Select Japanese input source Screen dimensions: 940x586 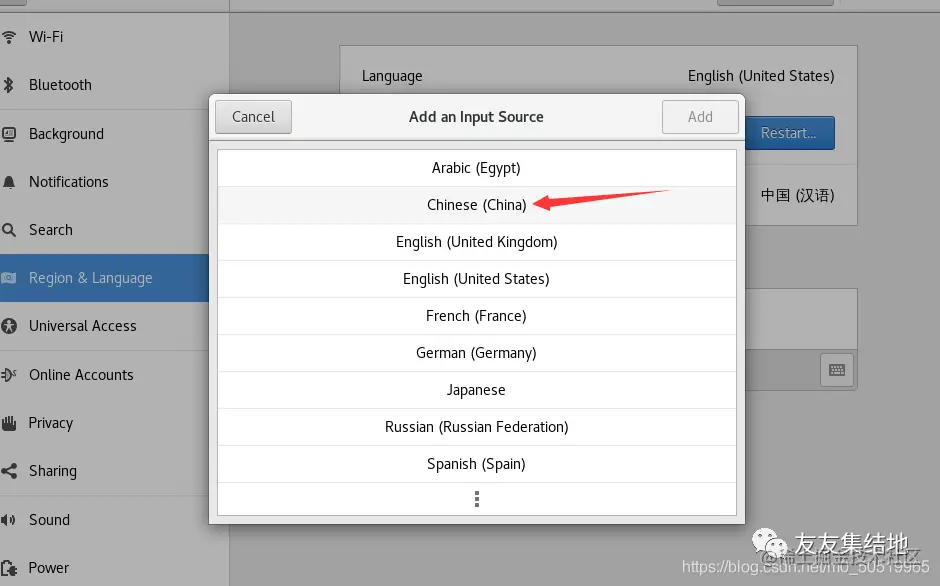click(x=477, y=390)
